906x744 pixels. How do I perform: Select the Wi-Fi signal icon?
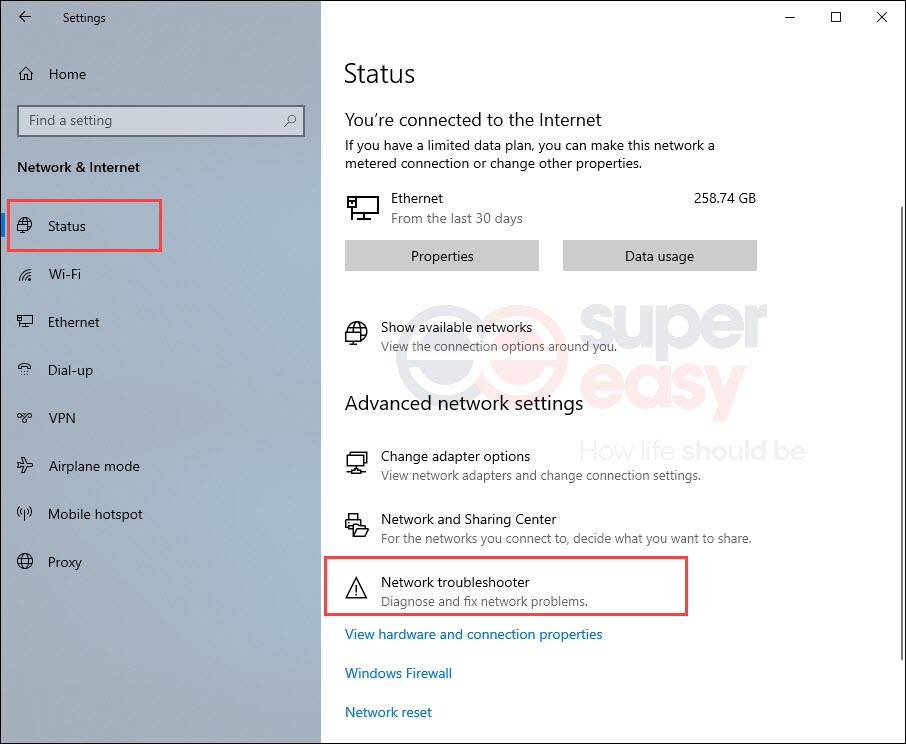point(25,274)
